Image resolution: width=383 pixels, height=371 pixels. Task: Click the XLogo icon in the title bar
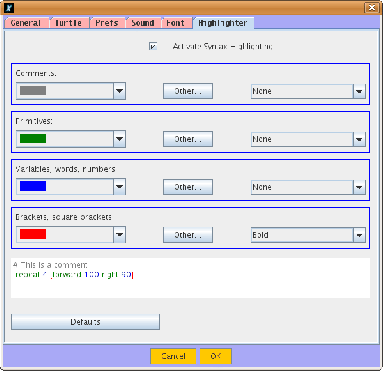9,8
